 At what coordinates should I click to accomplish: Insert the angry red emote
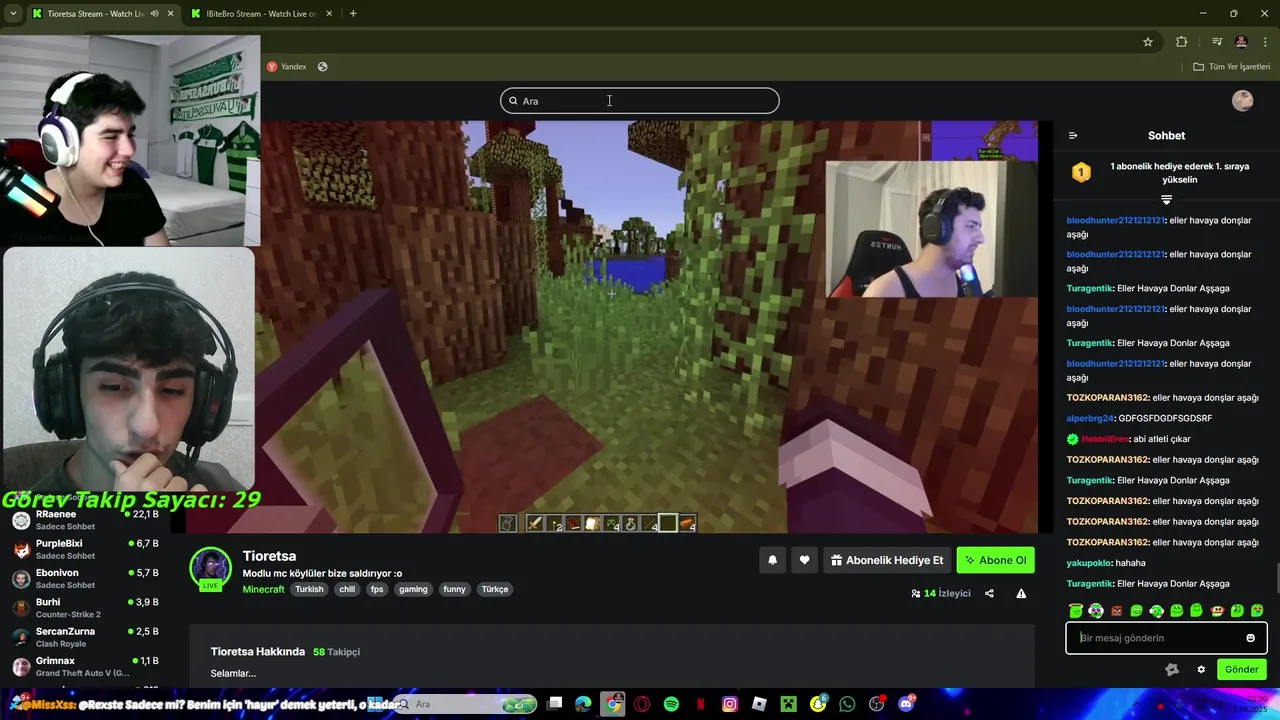coord(1117,610)
